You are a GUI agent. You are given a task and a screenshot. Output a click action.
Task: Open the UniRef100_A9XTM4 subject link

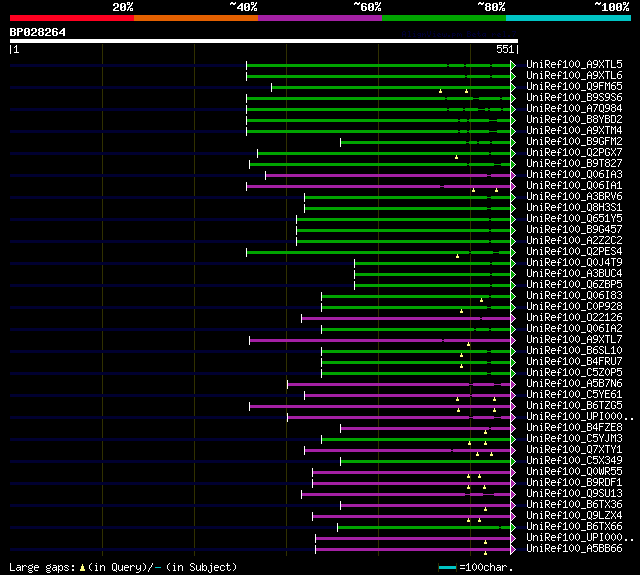pyautogui.click(x=574, y=131)
